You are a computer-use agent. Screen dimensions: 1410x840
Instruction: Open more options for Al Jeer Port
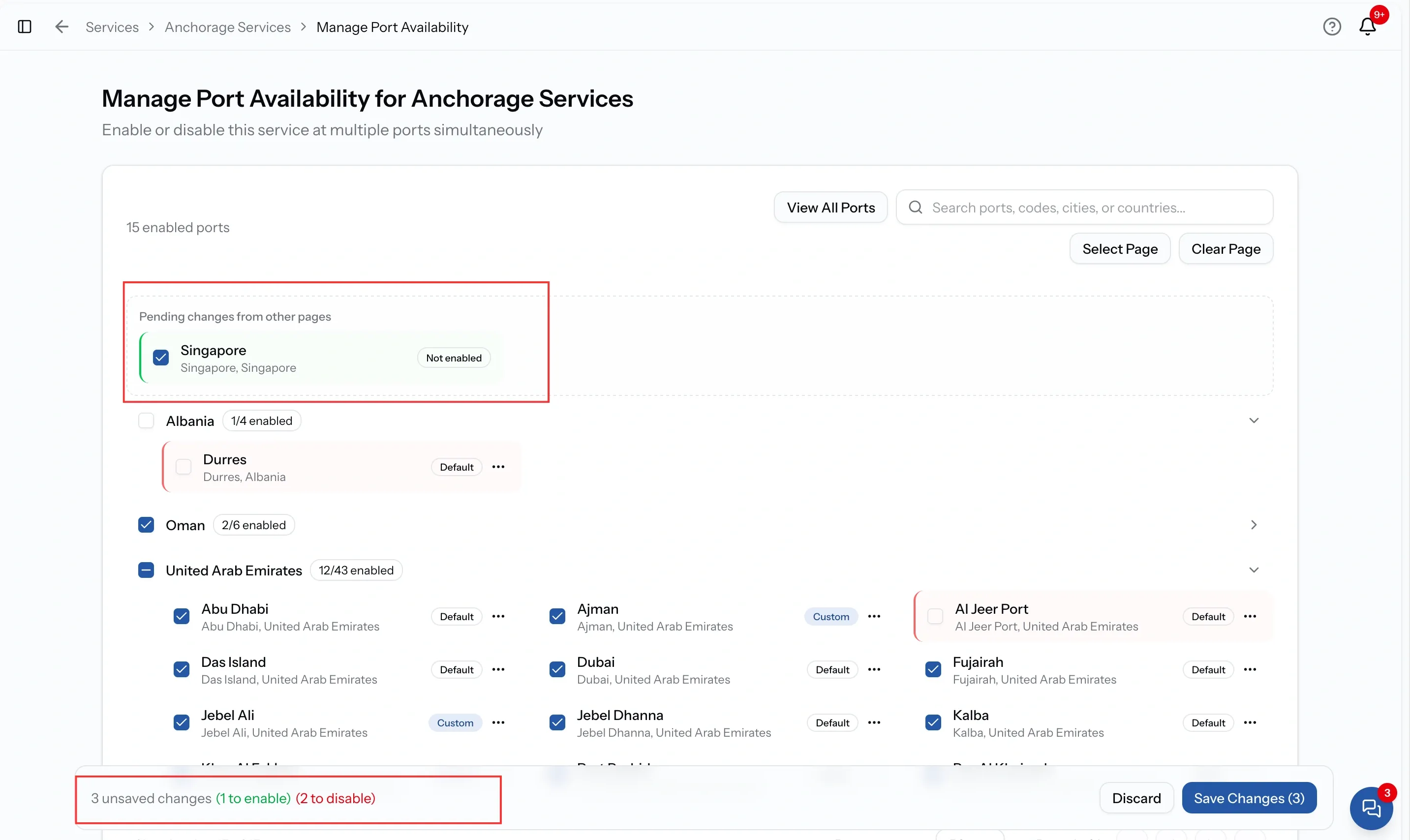point(1250,616)
